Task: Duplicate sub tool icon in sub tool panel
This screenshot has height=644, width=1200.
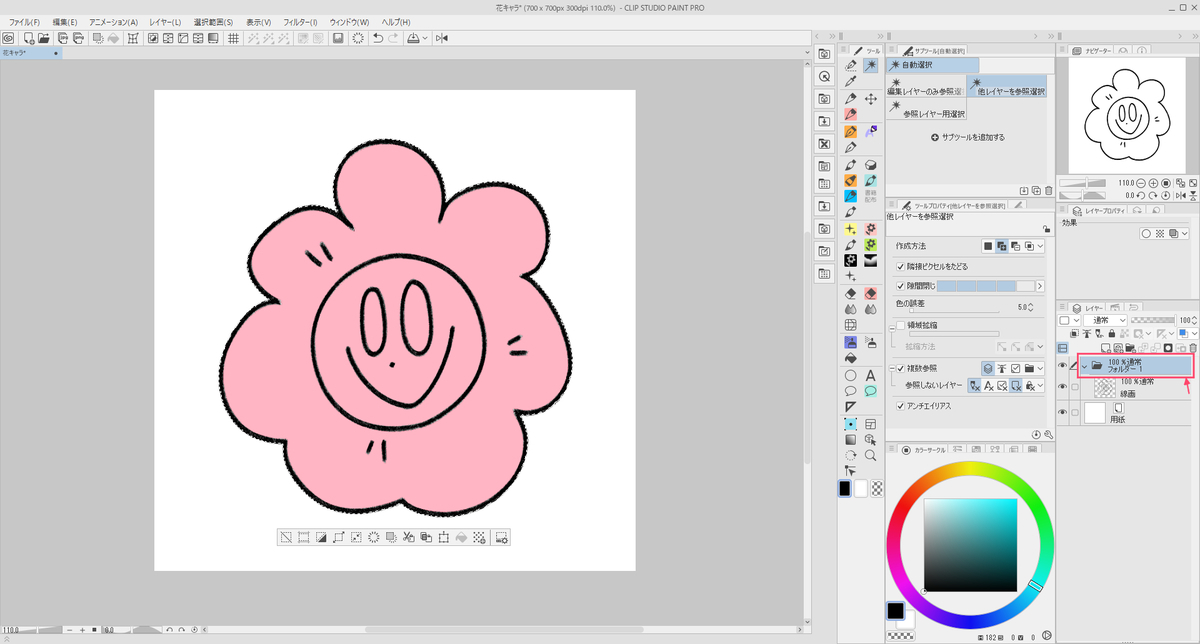Action: click(1036, 191)
